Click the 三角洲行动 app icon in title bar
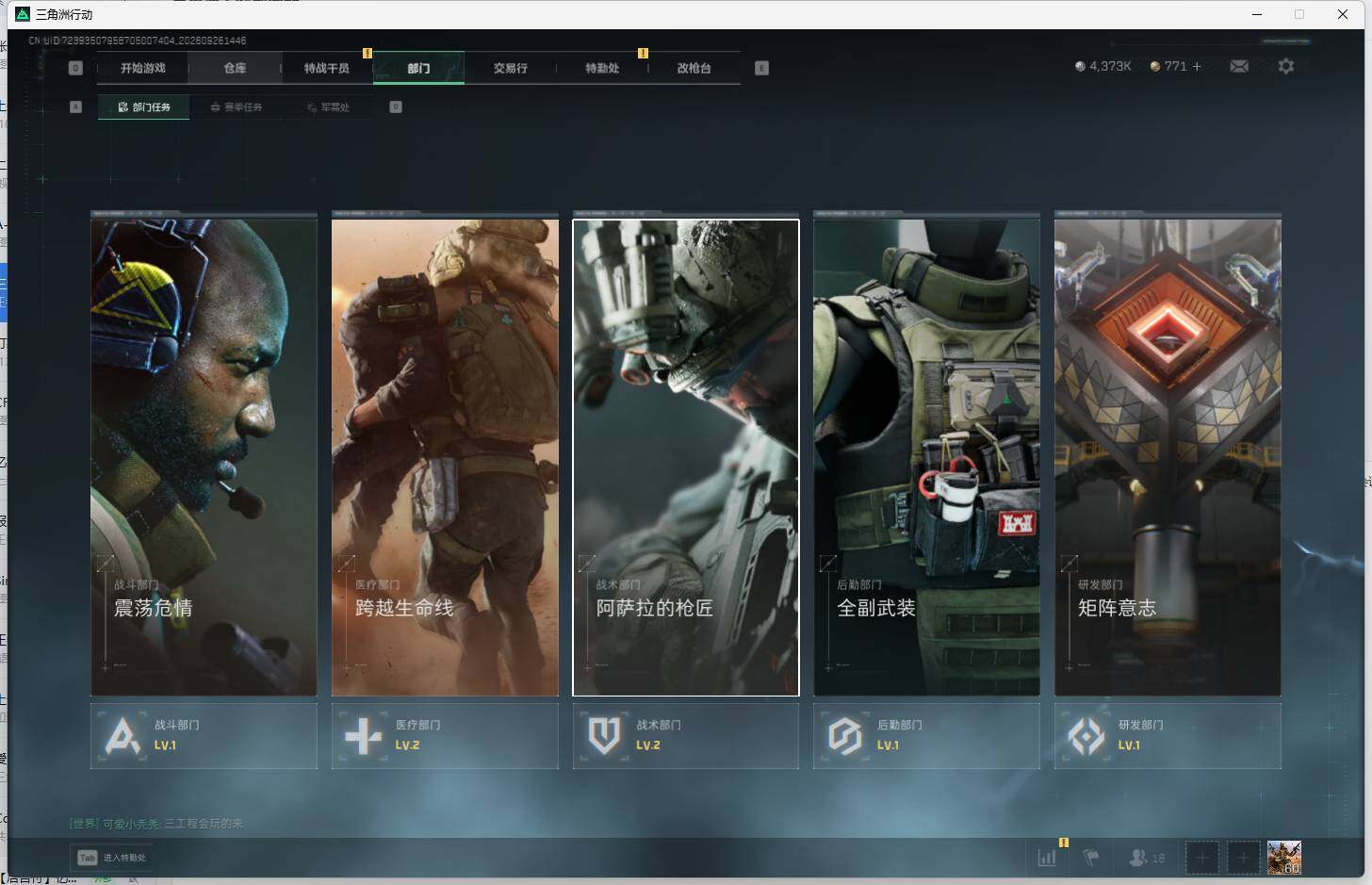1372x885 pixels. coord(23,14)
